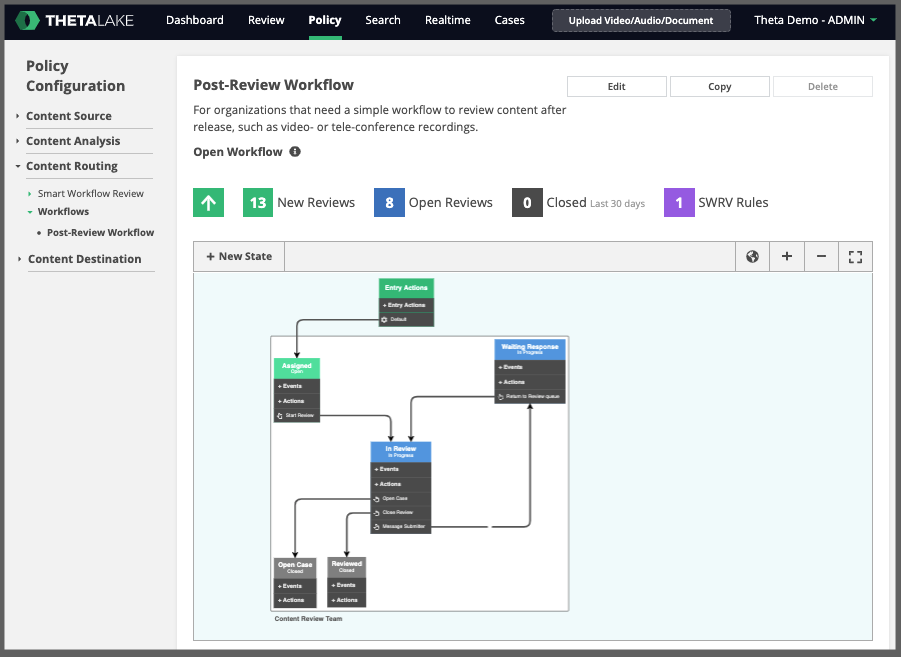
Task: Select Post-Review Workflow in sidebar
Action: (x=100, y=233)
